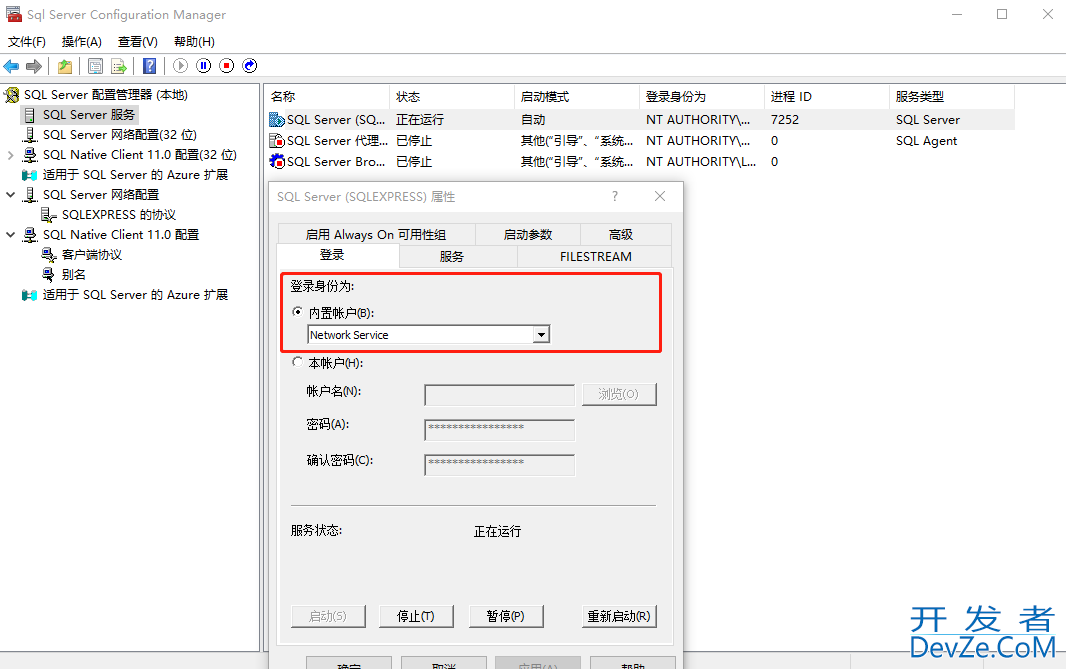Click the Restart Service toolbar icon
This screenshot has width=1066, height=669.
pyautogui.click(x=250, y=66)
